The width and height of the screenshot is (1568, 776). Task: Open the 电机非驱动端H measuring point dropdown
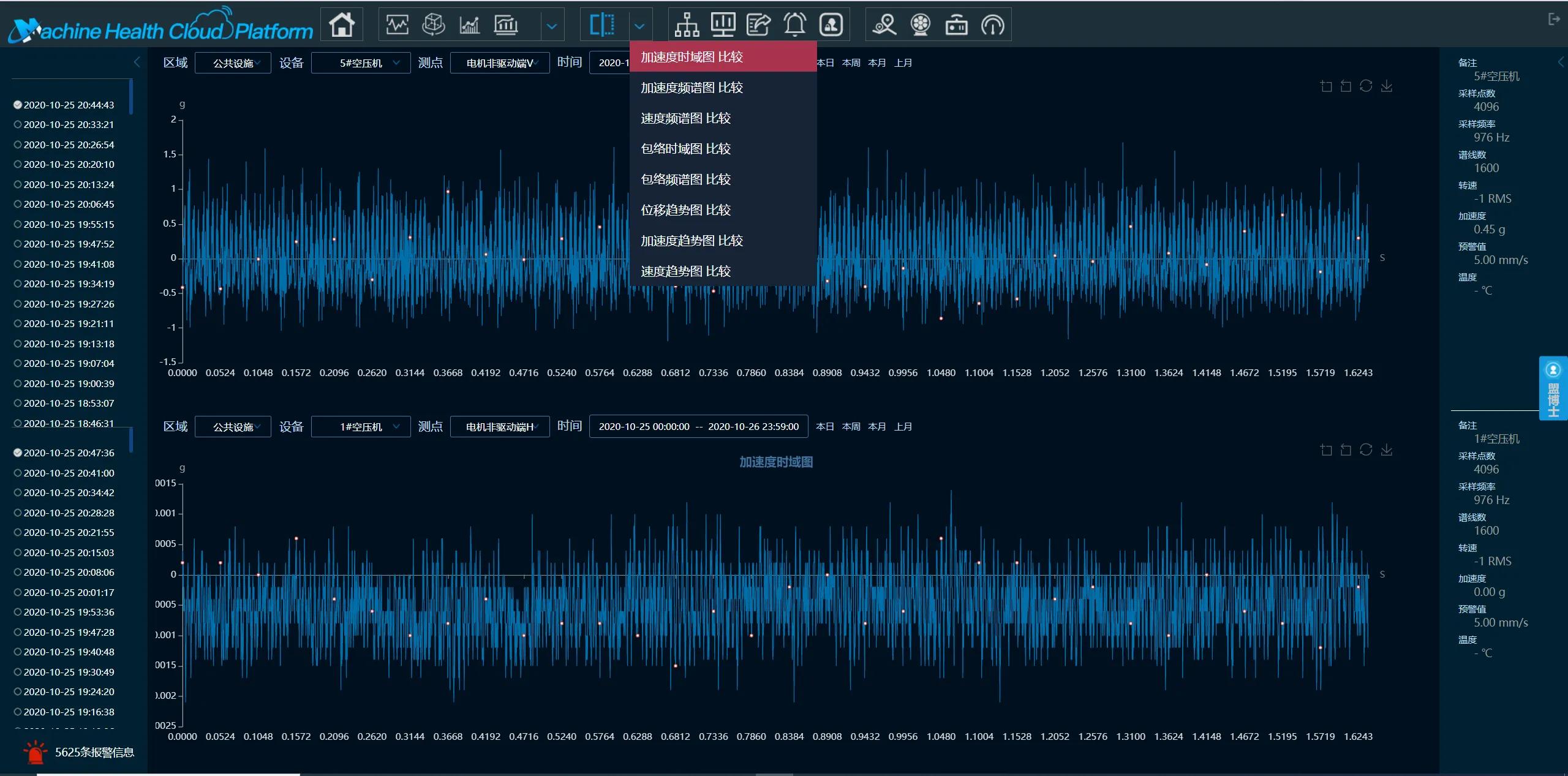pyautogui.click(x=499, y=427)
